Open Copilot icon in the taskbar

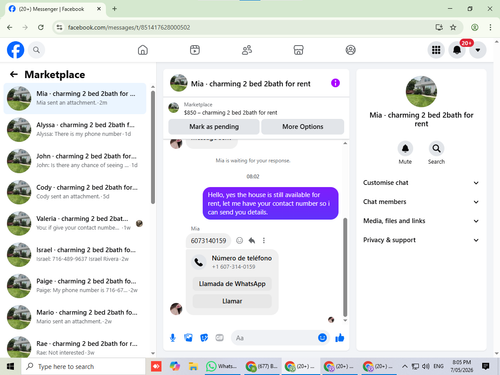174,366
